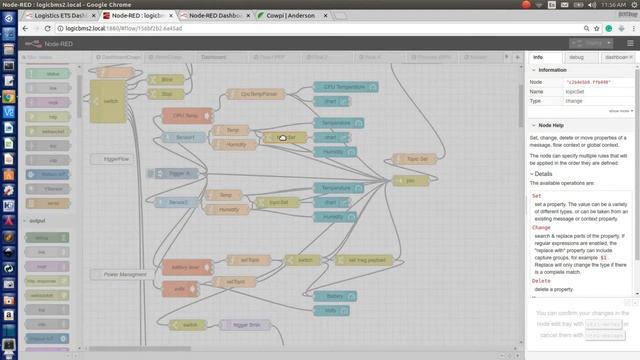Select the Blink change node
This screenshot has height=360, width=640.
coord(166,80)
